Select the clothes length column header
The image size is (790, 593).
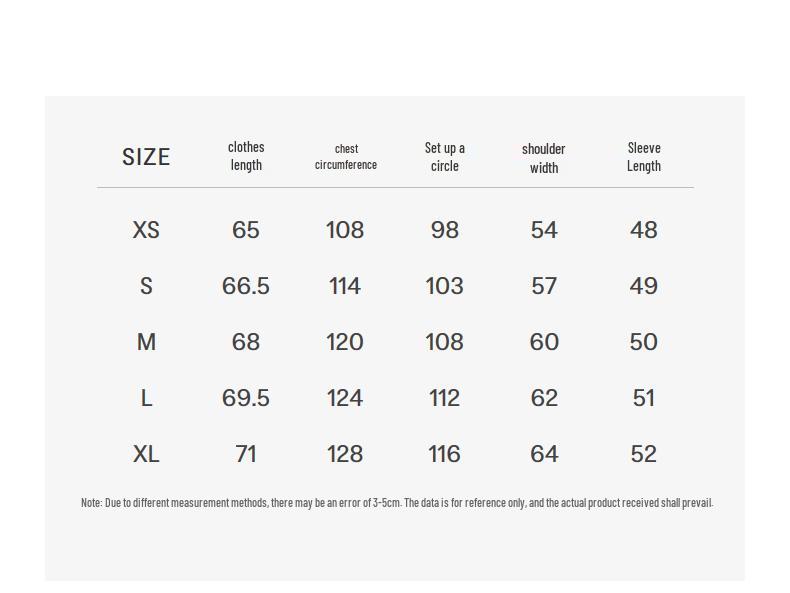coord(246,156)
